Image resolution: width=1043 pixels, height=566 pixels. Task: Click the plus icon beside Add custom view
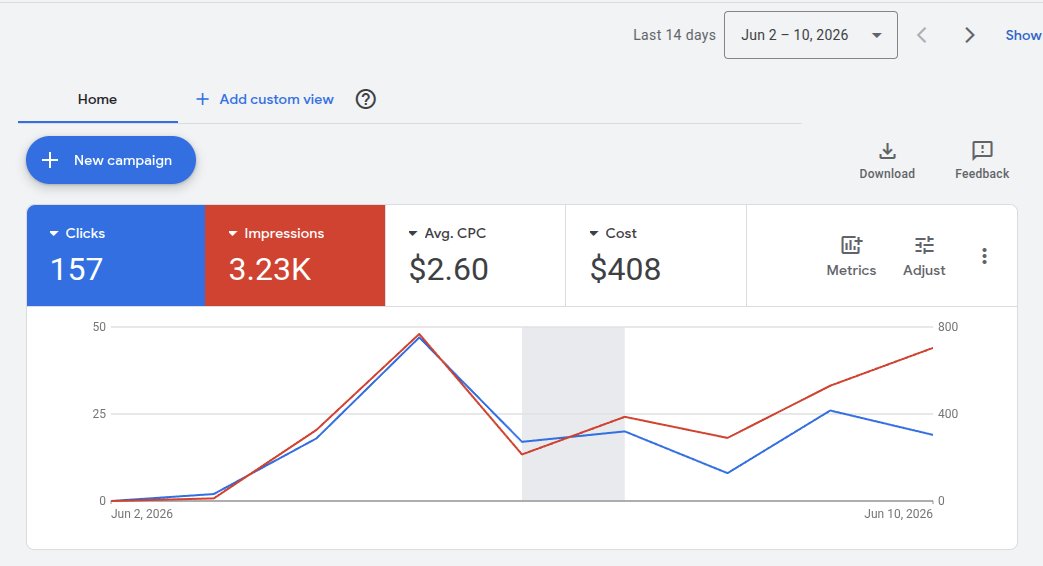[202, 99]
